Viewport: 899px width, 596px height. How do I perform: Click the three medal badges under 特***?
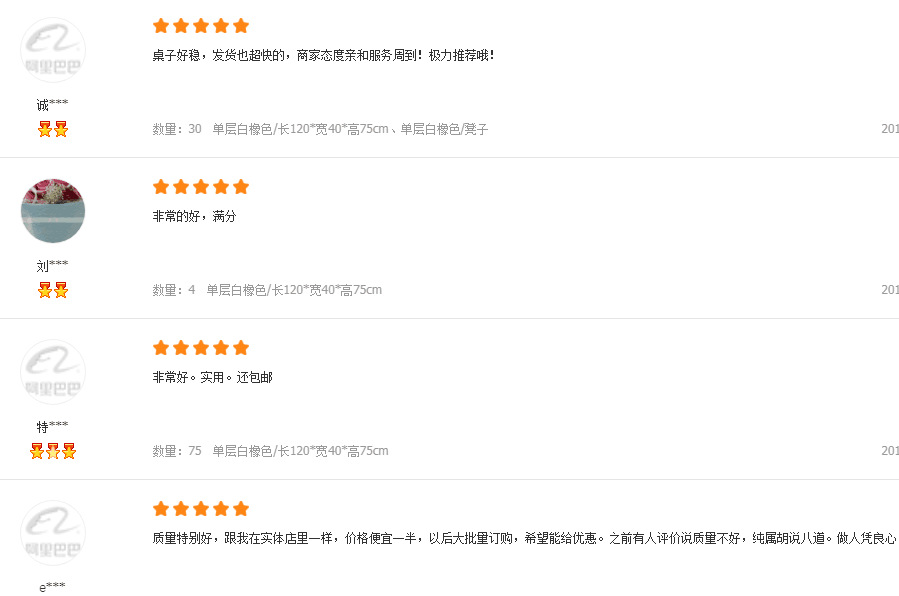[53, 451]
